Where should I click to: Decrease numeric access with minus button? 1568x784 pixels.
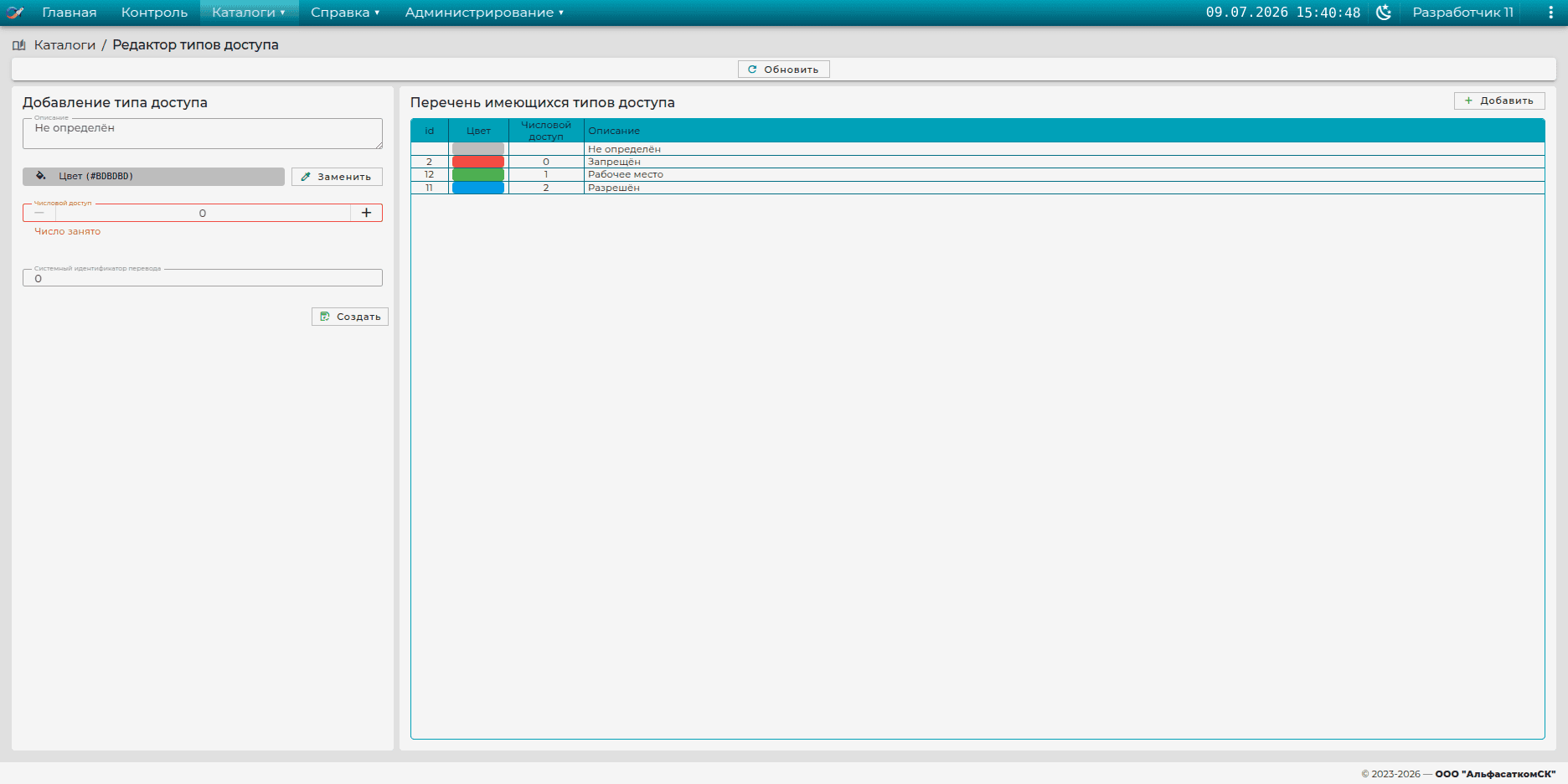39,213
